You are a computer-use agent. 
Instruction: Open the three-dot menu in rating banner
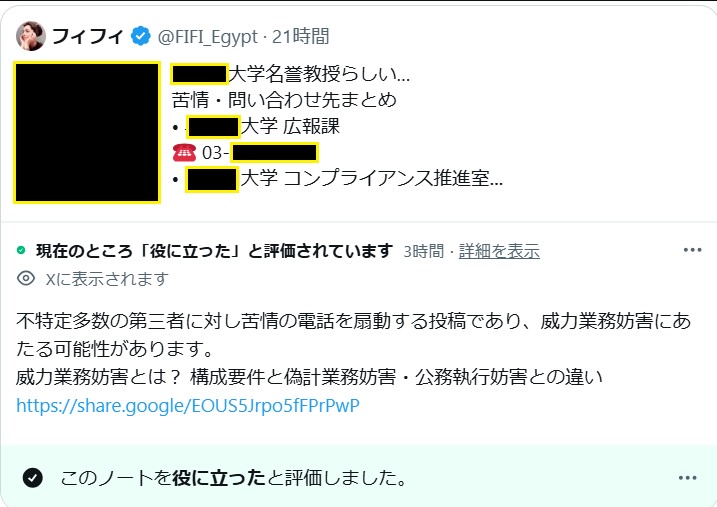pyautogui.click(x=687, y=478)
